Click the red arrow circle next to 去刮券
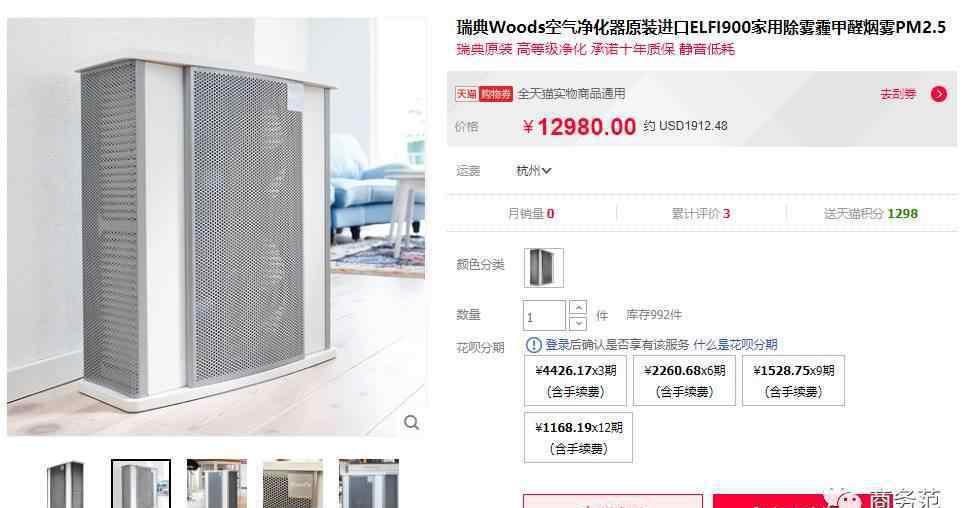The height and width of the screenshot is (508, 972). click(939, 94)
